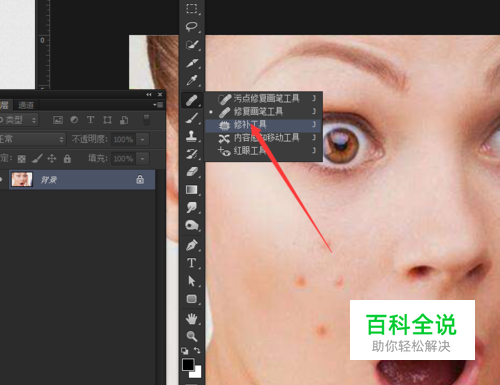The width and height of the screenshot is (500, 385).
Task: Open the layer filter type dropdown
Action: [18, 120]
